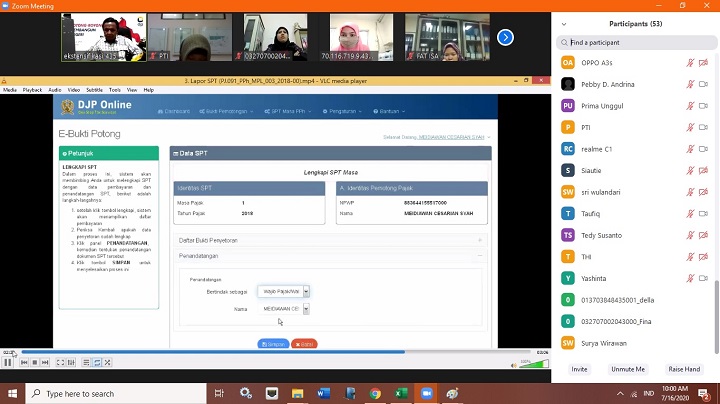Open Excel from the taskbar
The width and height of the screenshot is (720, 404).
[401, 394]
